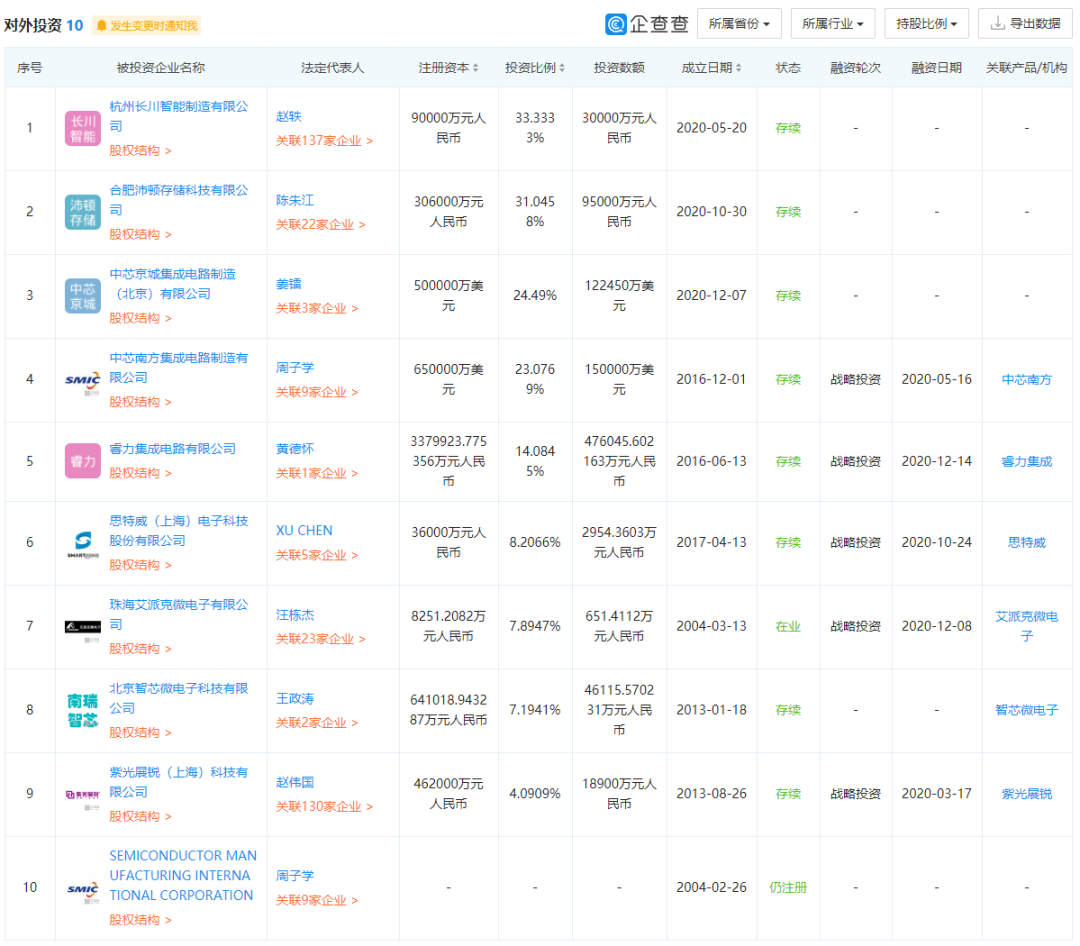Image resolution: width=1080 pixels, height=946 pixels.
Task: Open legal representative 王政涛 profile
Action: [x=295, y=699]
